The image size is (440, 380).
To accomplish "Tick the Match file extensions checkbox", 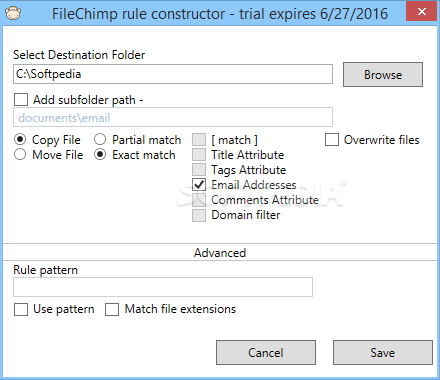I will [112, 309].
